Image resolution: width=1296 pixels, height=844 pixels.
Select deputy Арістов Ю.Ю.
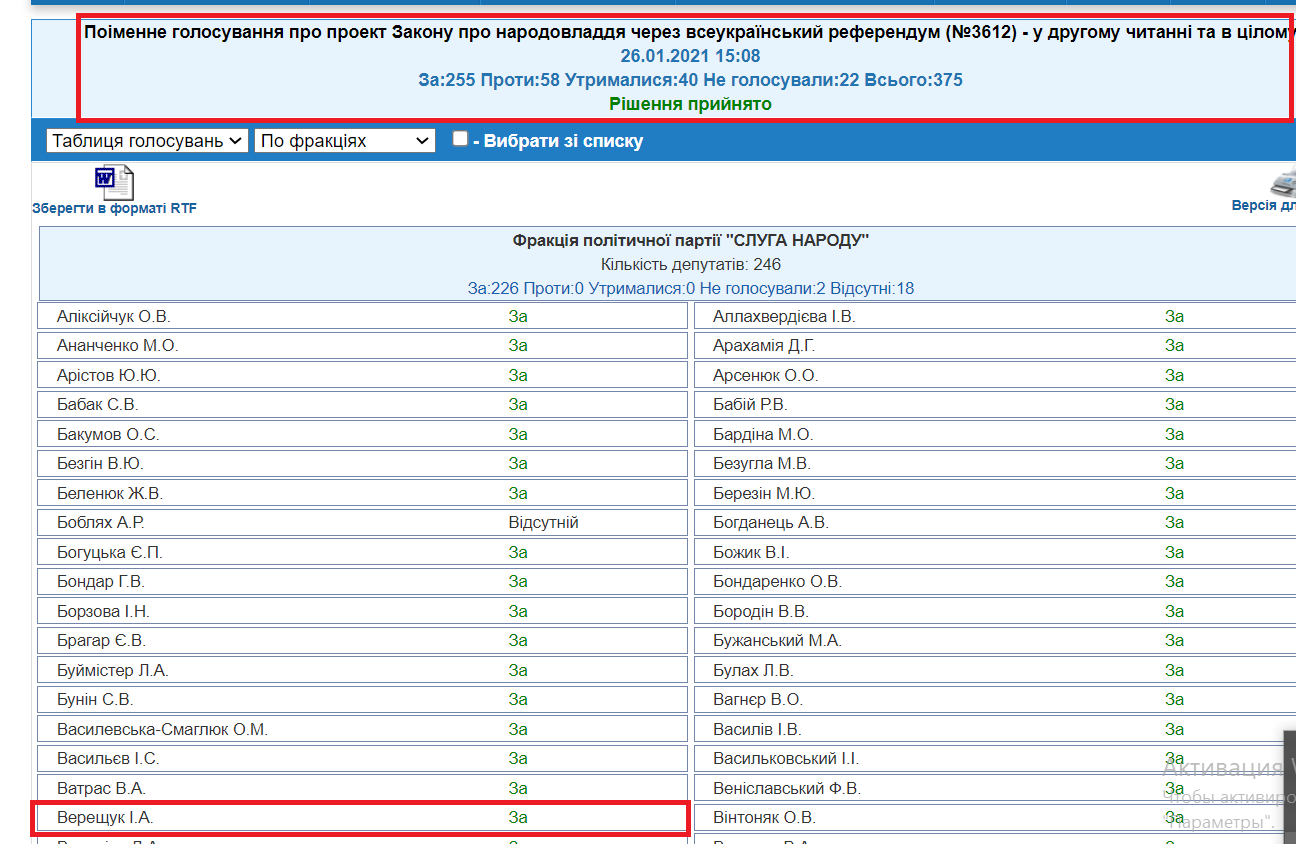pos(109,376)
